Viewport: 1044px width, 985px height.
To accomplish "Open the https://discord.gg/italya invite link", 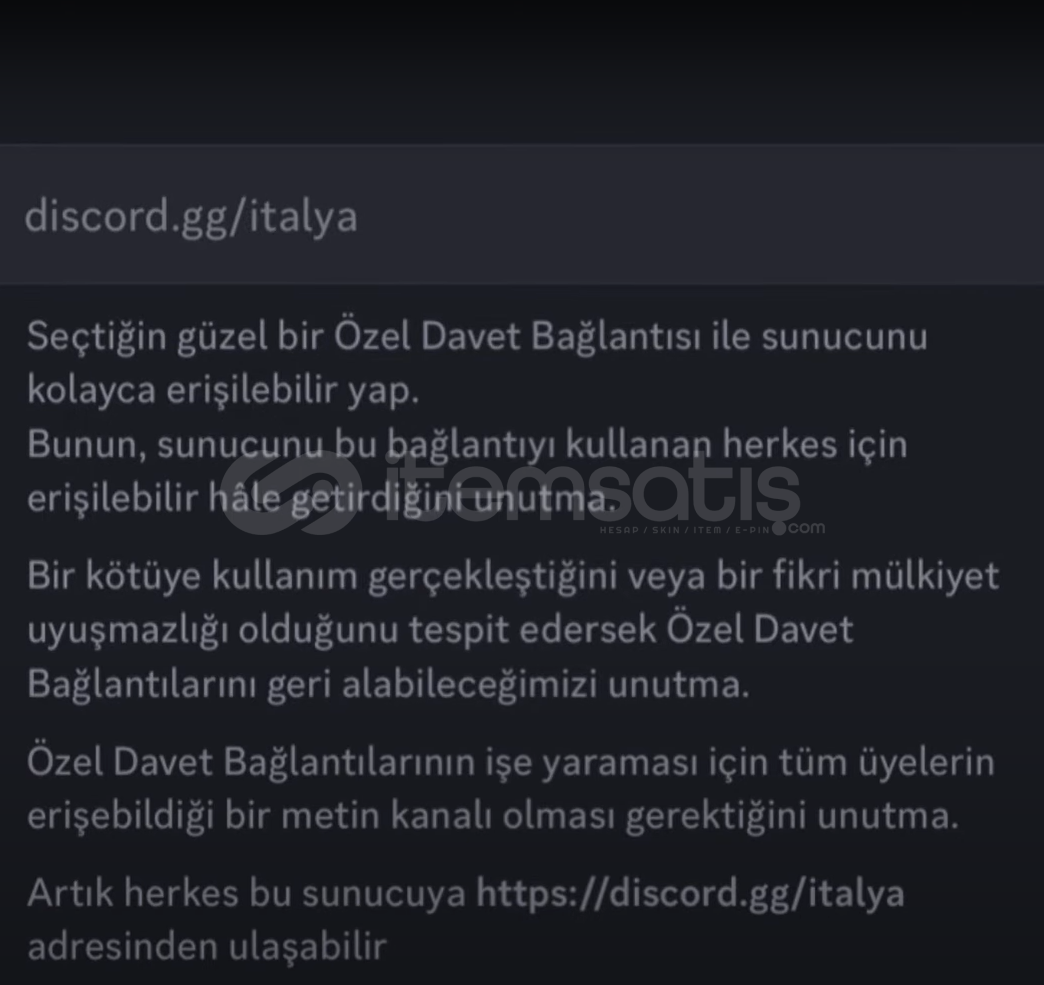I will (690, 894).
